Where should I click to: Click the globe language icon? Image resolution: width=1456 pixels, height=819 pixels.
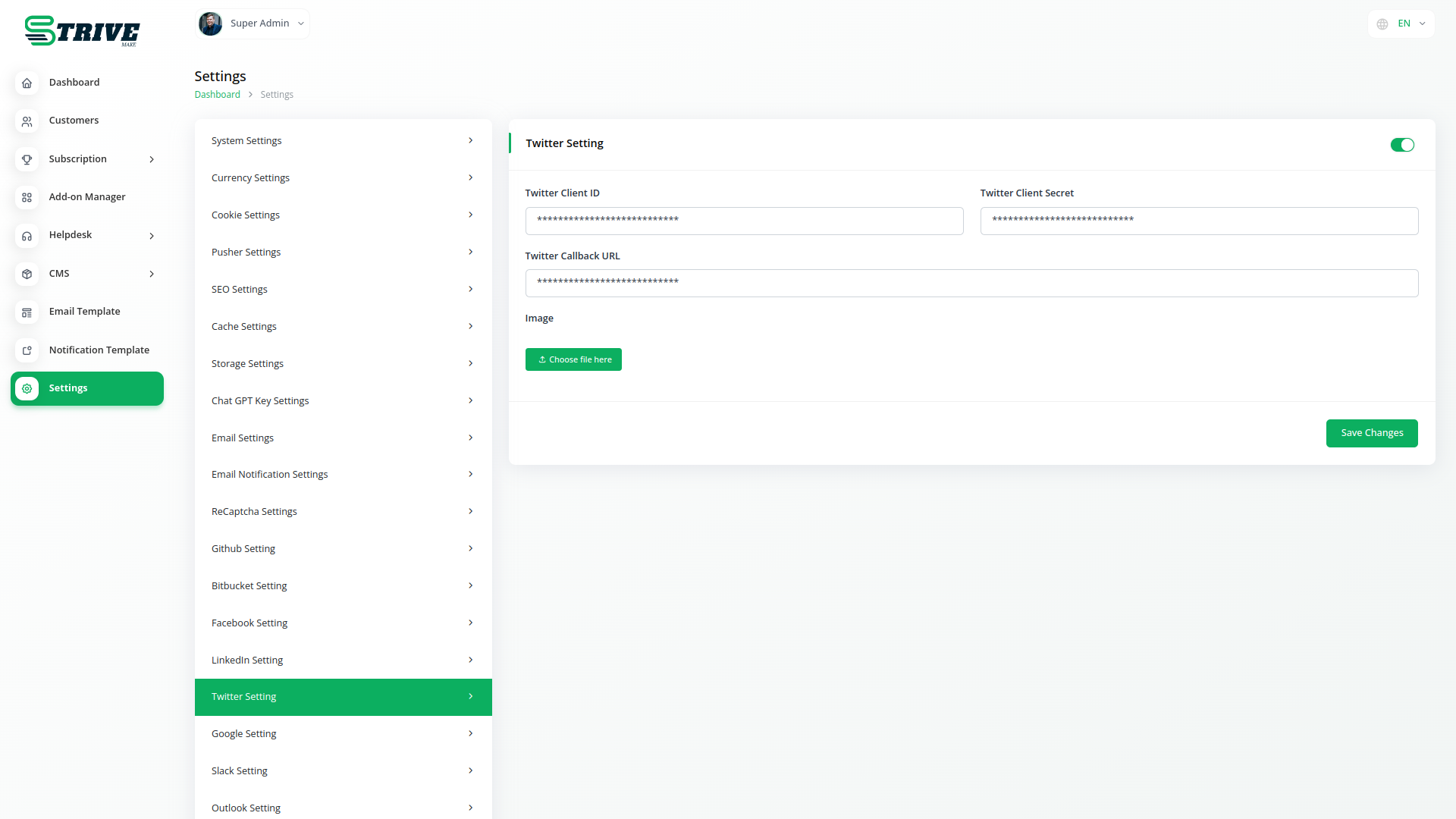click(1382, 24)
